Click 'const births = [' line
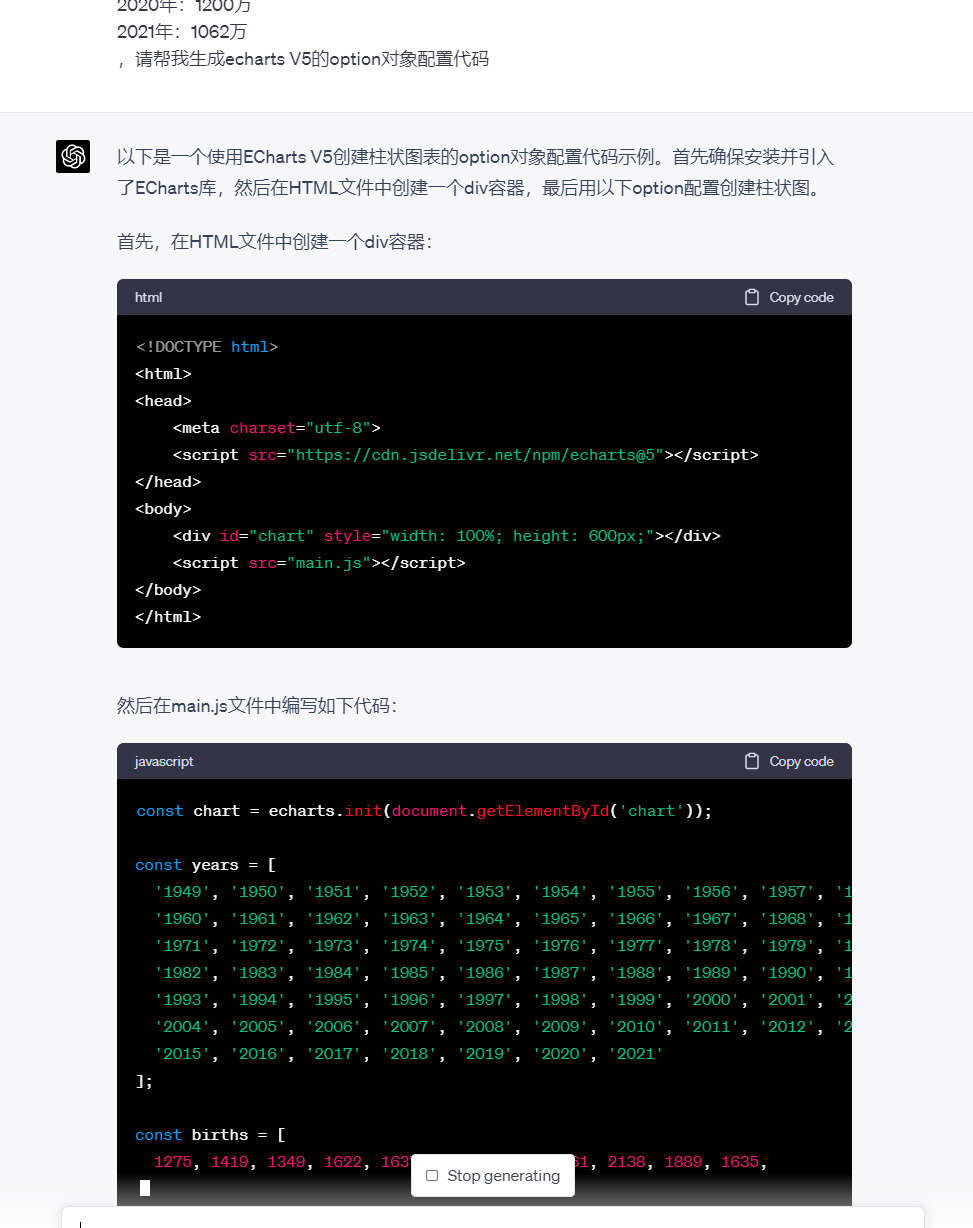The width and height of the screenshot is (973, 1228). click(x=211, y=1135)
